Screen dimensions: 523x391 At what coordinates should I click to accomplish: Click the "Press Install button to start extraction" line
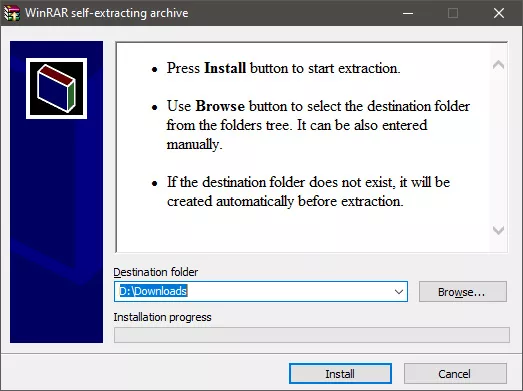[284, 68]
